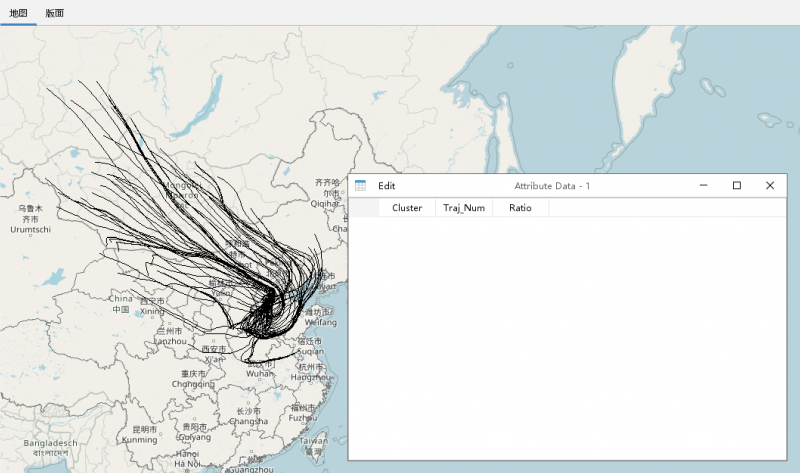The image size is (800, 473).
Task: Select the Traj_Num column header
Action: coord(464,208)
